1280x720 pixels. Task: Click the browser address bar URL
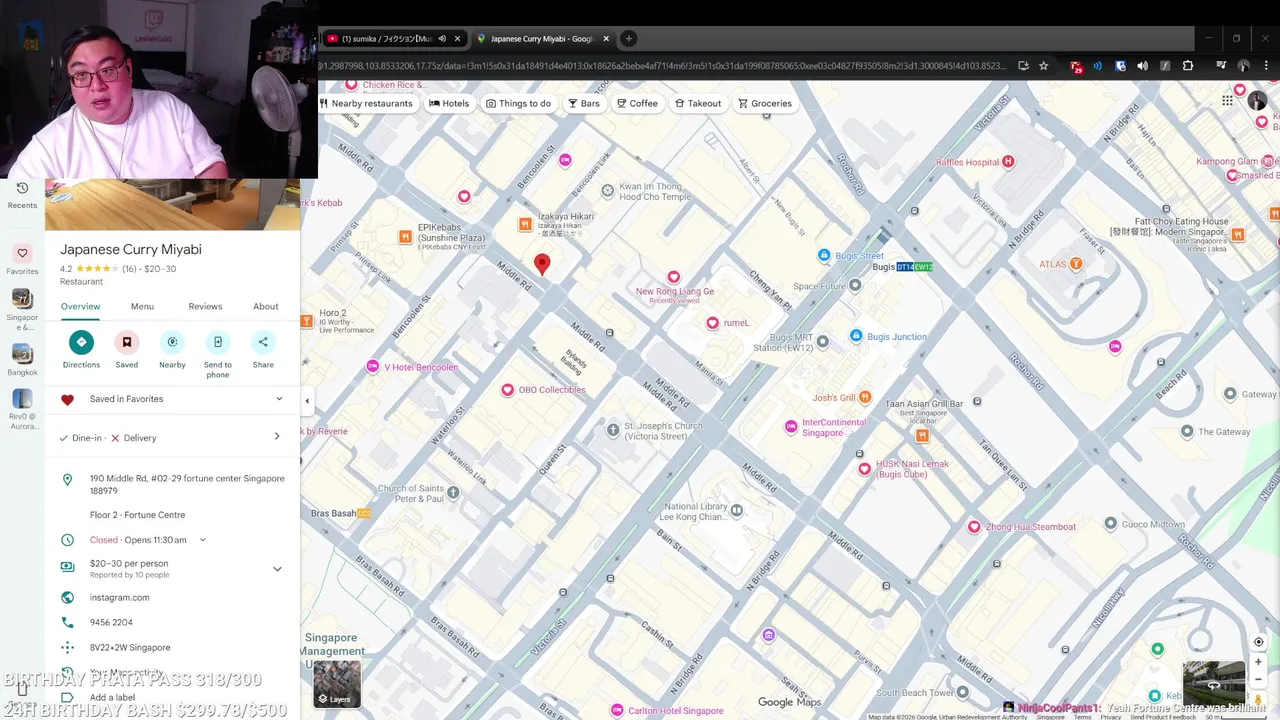tap(662, 66)
